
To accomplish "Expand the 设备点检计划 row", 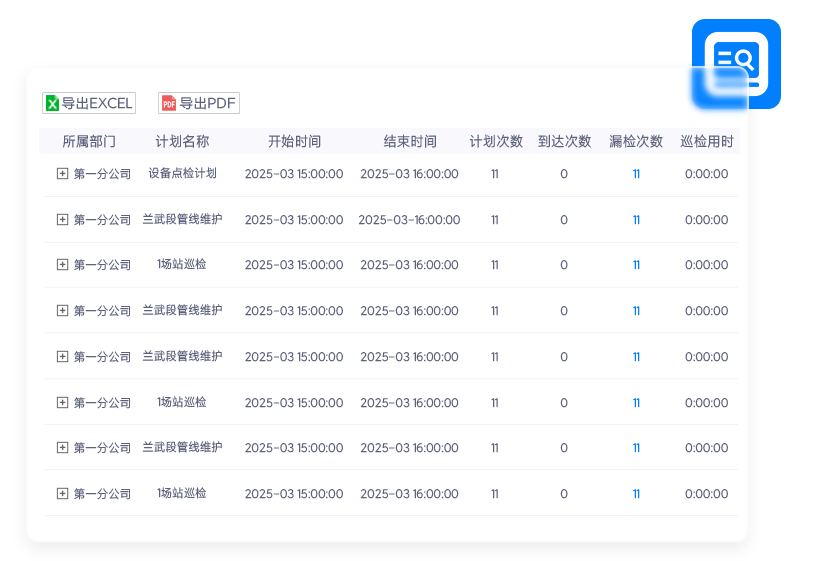I will click(x=62, y=174).
